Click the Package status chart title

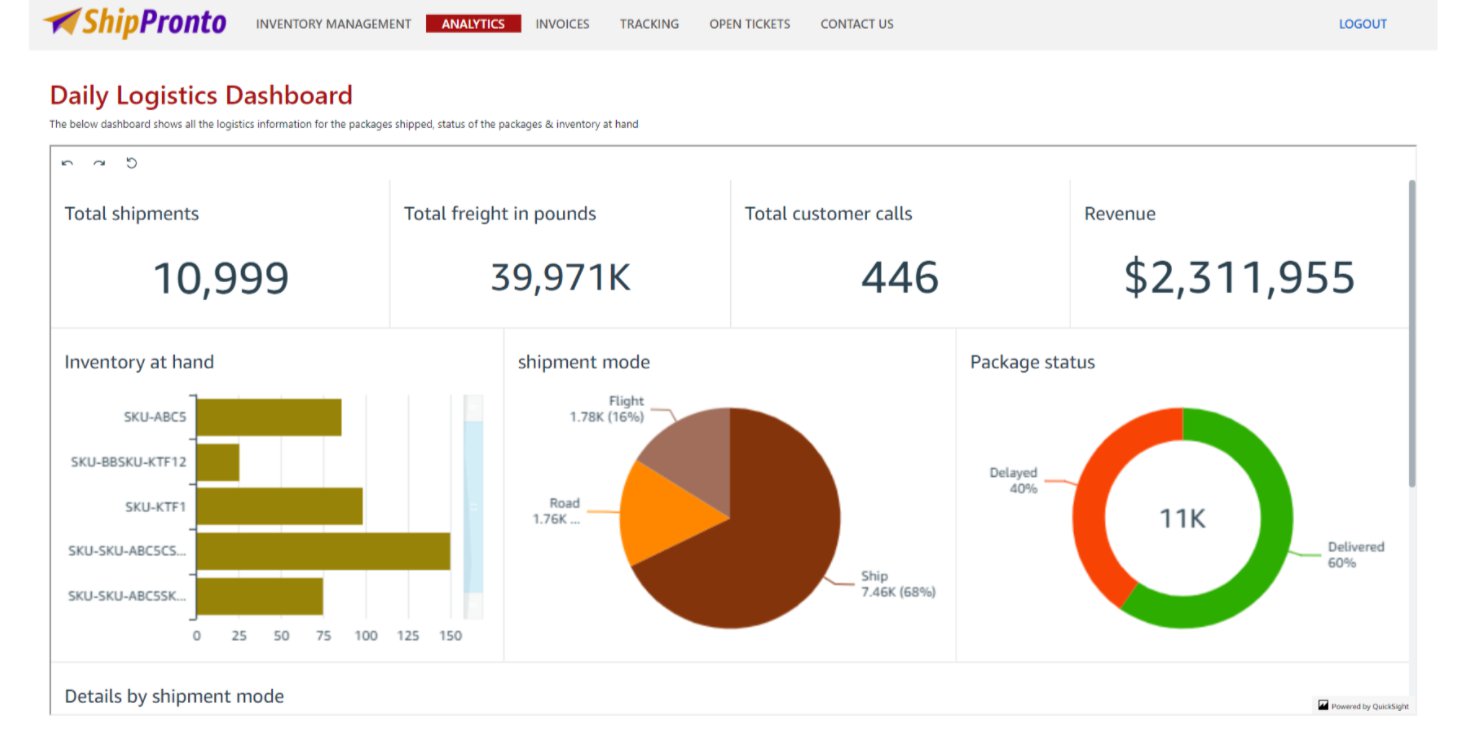click(x=1032, y=362)
